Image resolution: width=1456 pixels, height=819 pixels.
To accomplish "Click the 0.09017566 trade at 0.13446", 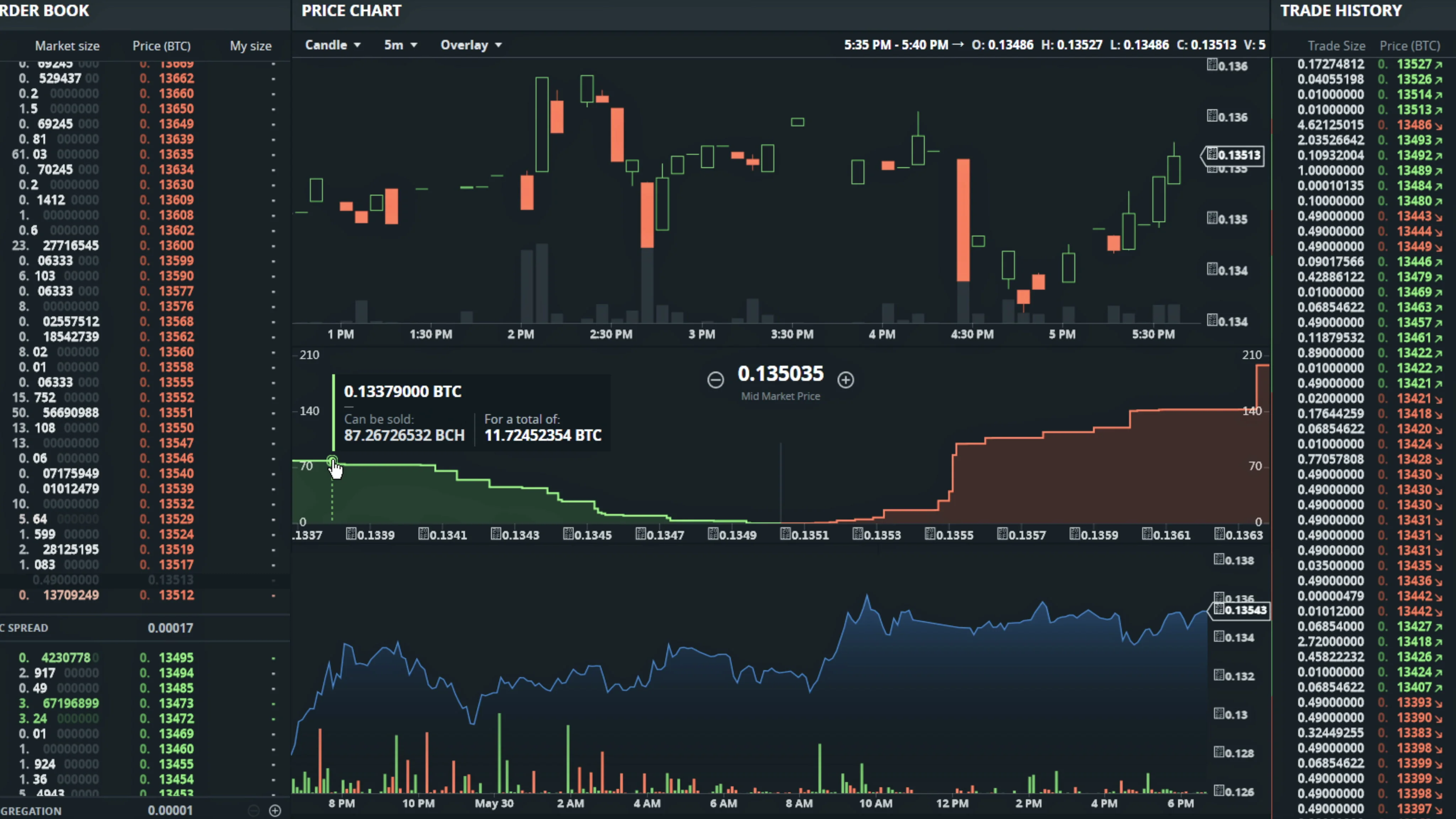I will coord(1364,262).
